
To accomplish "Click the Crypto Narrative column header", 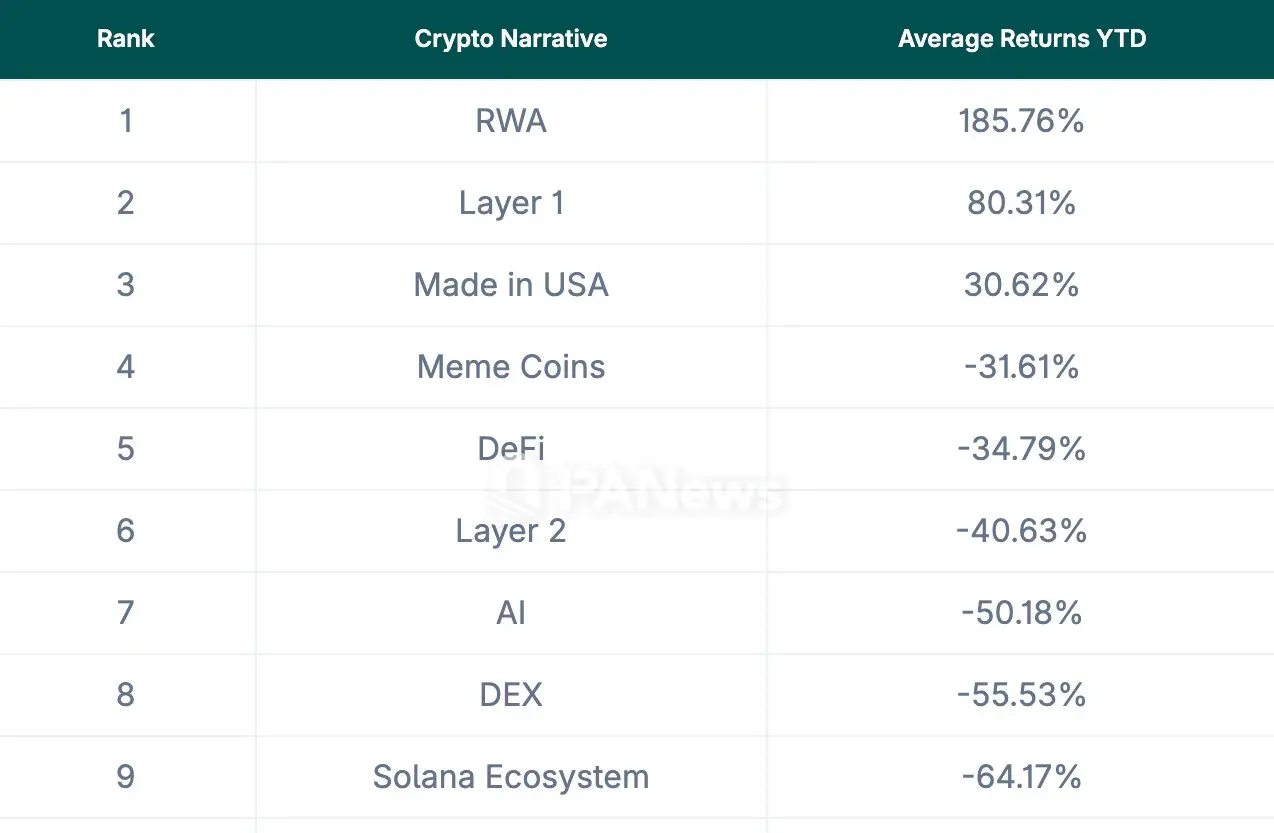I will pyautogui.click(x=511, y=40).
